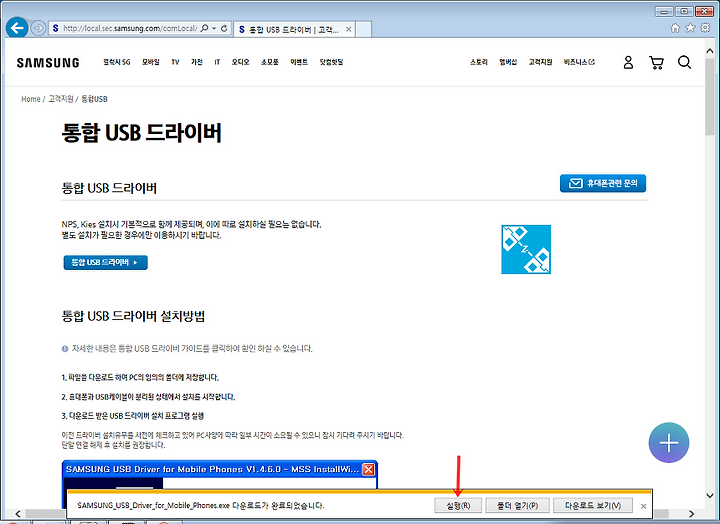
Task: Click 폴더 열기(P) in the download bar
Action: [518, 506]
